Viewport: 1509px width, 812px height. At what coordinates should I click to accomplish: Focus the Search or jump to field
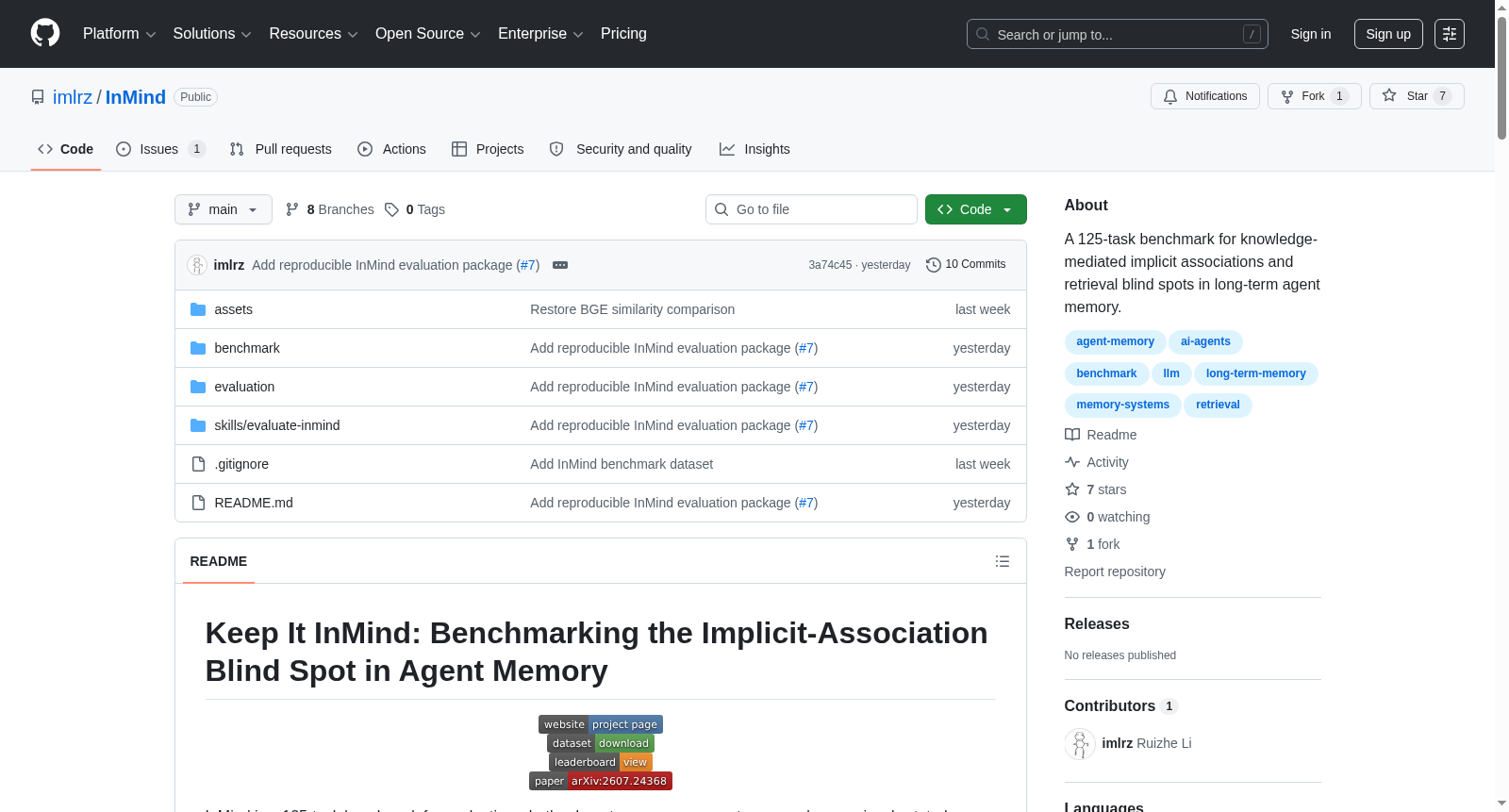click(1118, 34)
